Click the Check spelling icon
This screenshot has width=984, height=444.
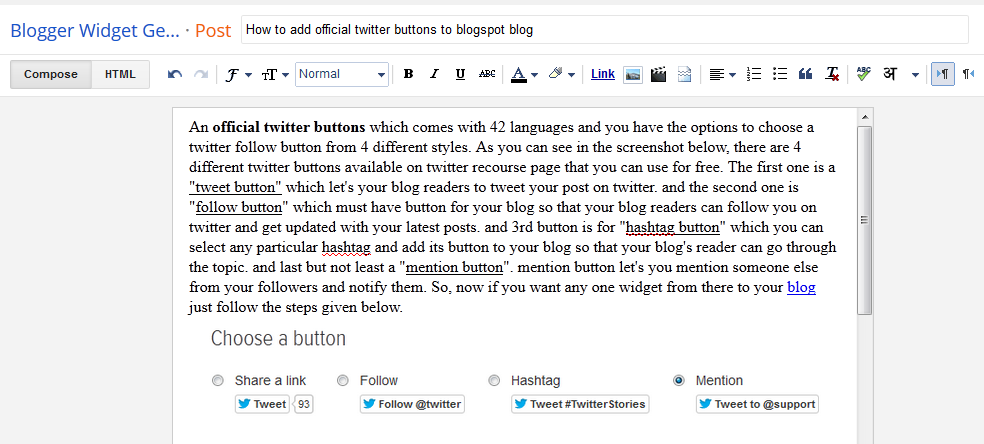864,74
